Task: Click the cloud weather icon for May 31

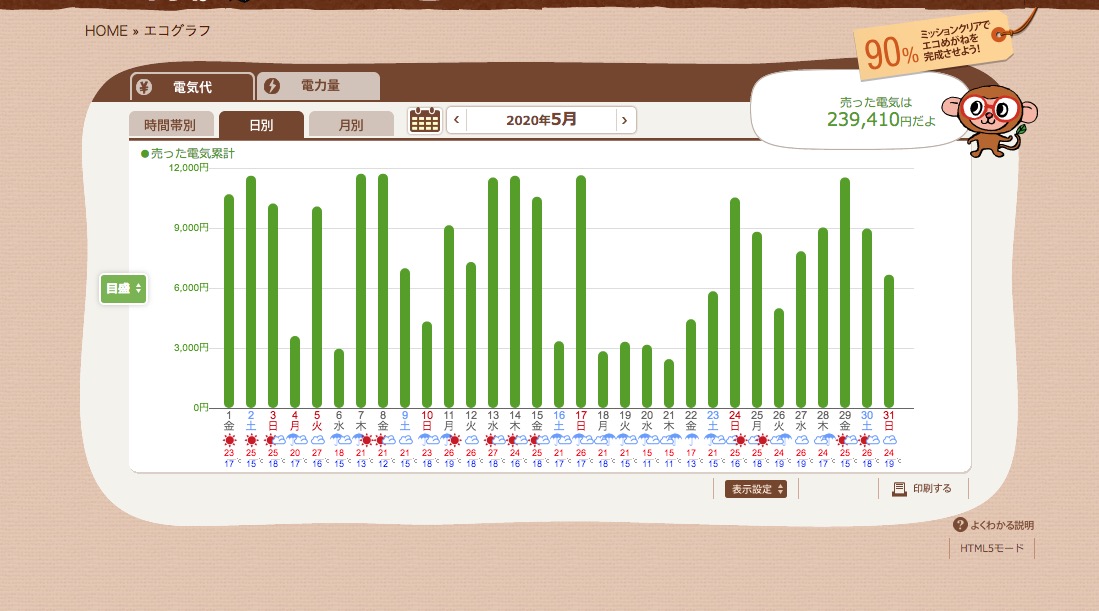Action: (889, 440)
